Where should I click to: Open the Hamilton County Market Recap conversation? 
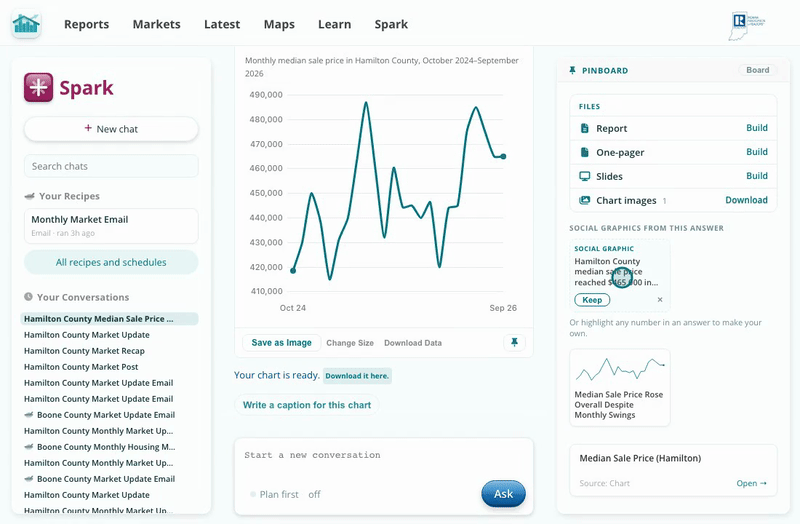point(84,351)
